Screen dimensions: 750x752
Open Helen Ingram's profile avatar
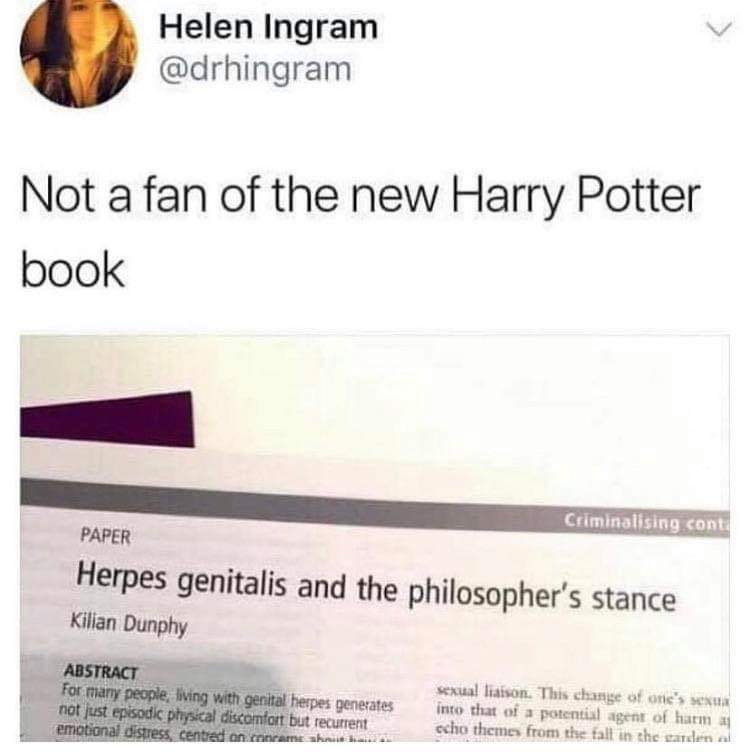pyautogui.click(x=79, y=50)
